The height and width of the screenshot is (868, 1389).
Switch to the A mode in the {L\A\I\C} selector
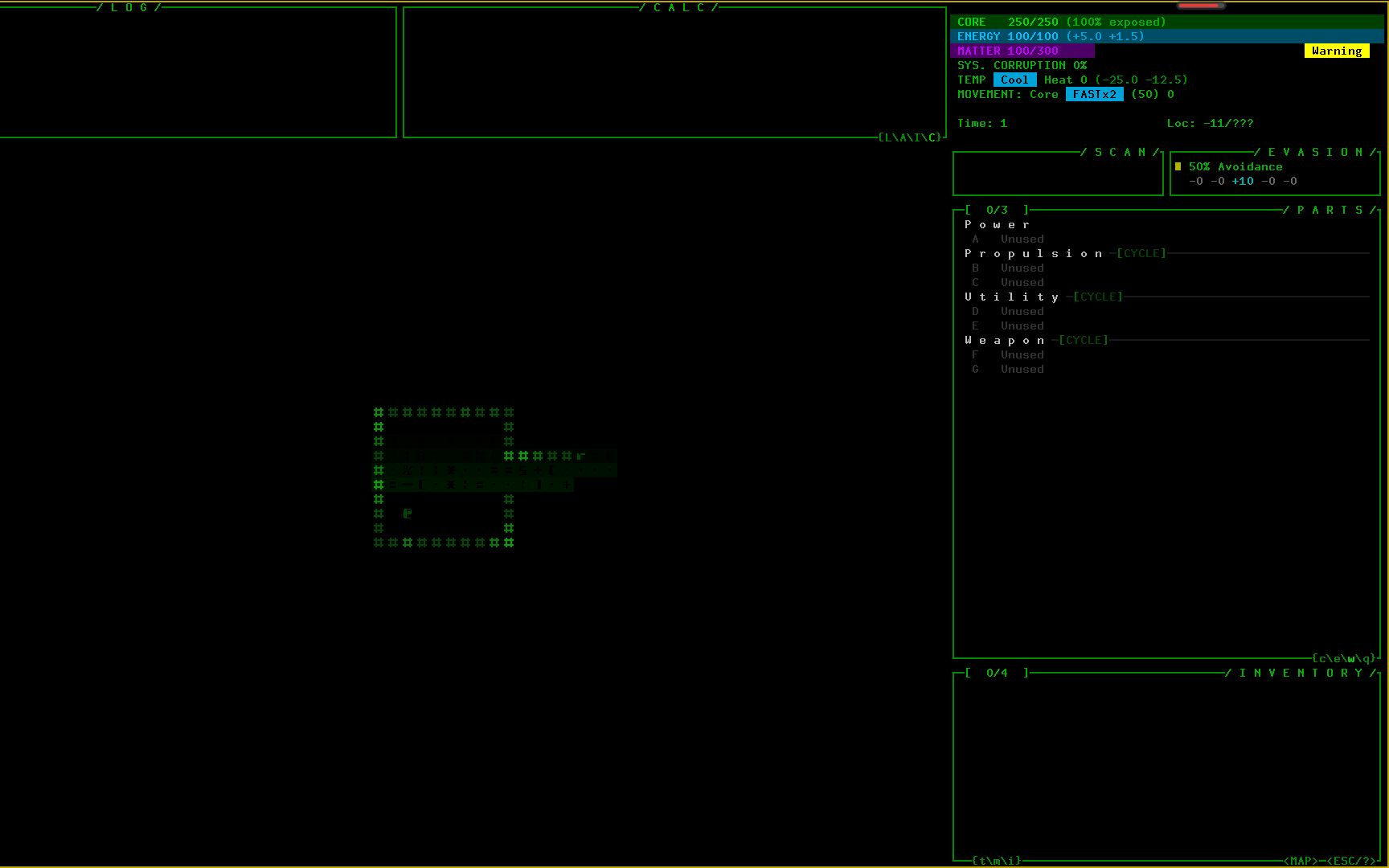point(903,137)
